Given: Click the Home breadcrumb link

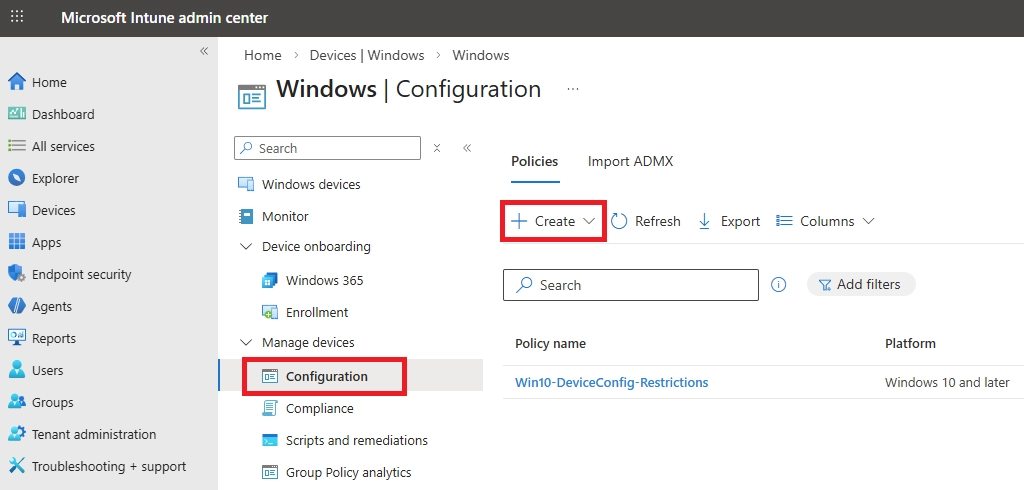Looking at the screenshot, I should (263, 56).
